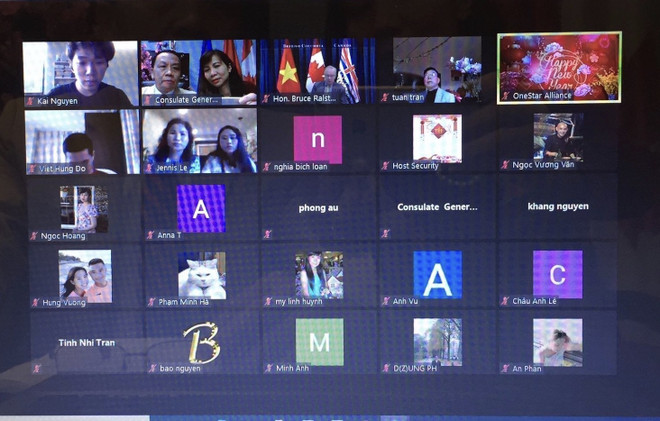This screenshot has height=421, width=660.
Task: Click muted microphone icon beside Host Security
Action: (385, 166)
